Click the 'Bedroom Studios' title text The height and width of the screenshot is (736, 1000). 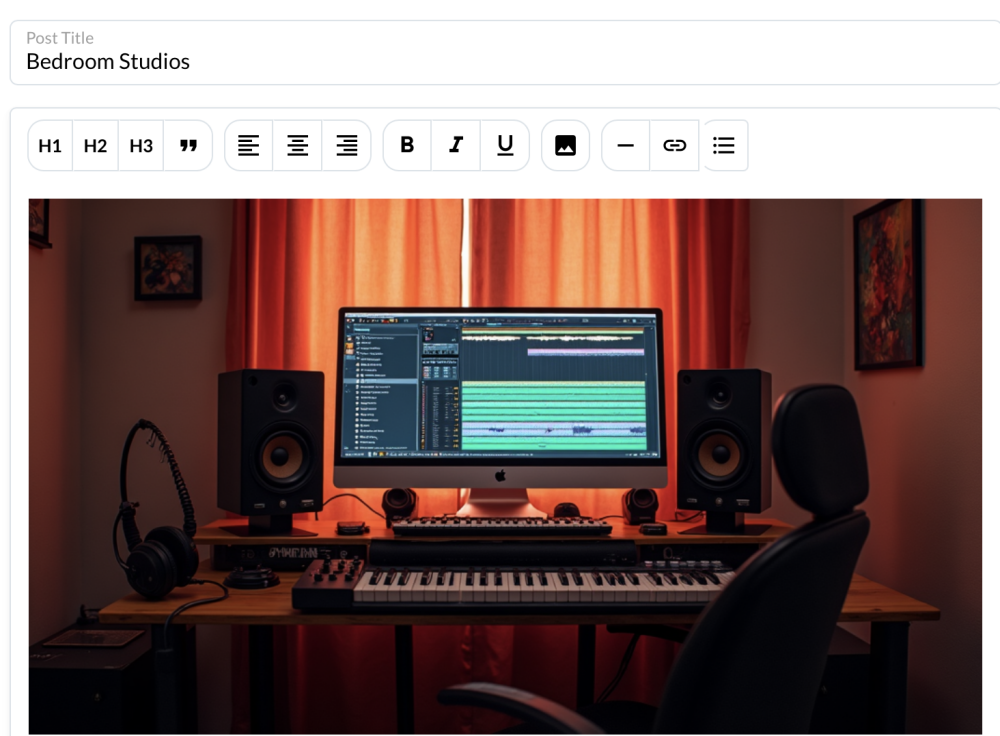pyautogui.click(x=108, y=62)
